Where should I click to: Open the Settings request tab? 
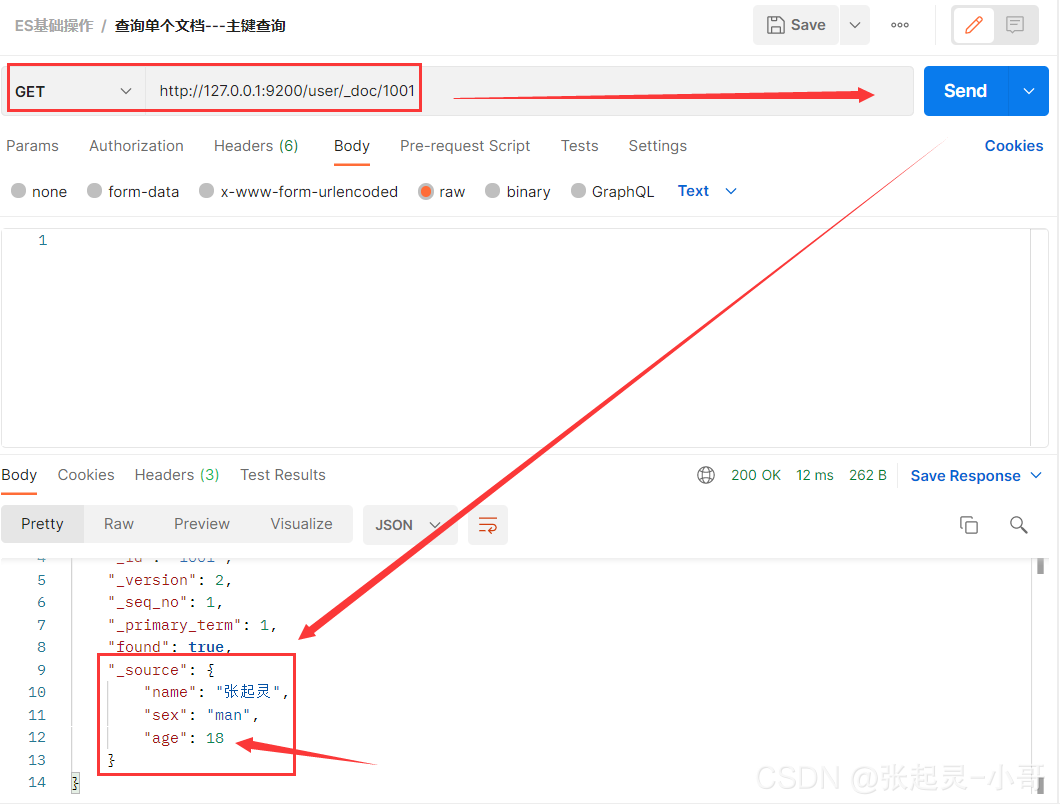point(658,146)
